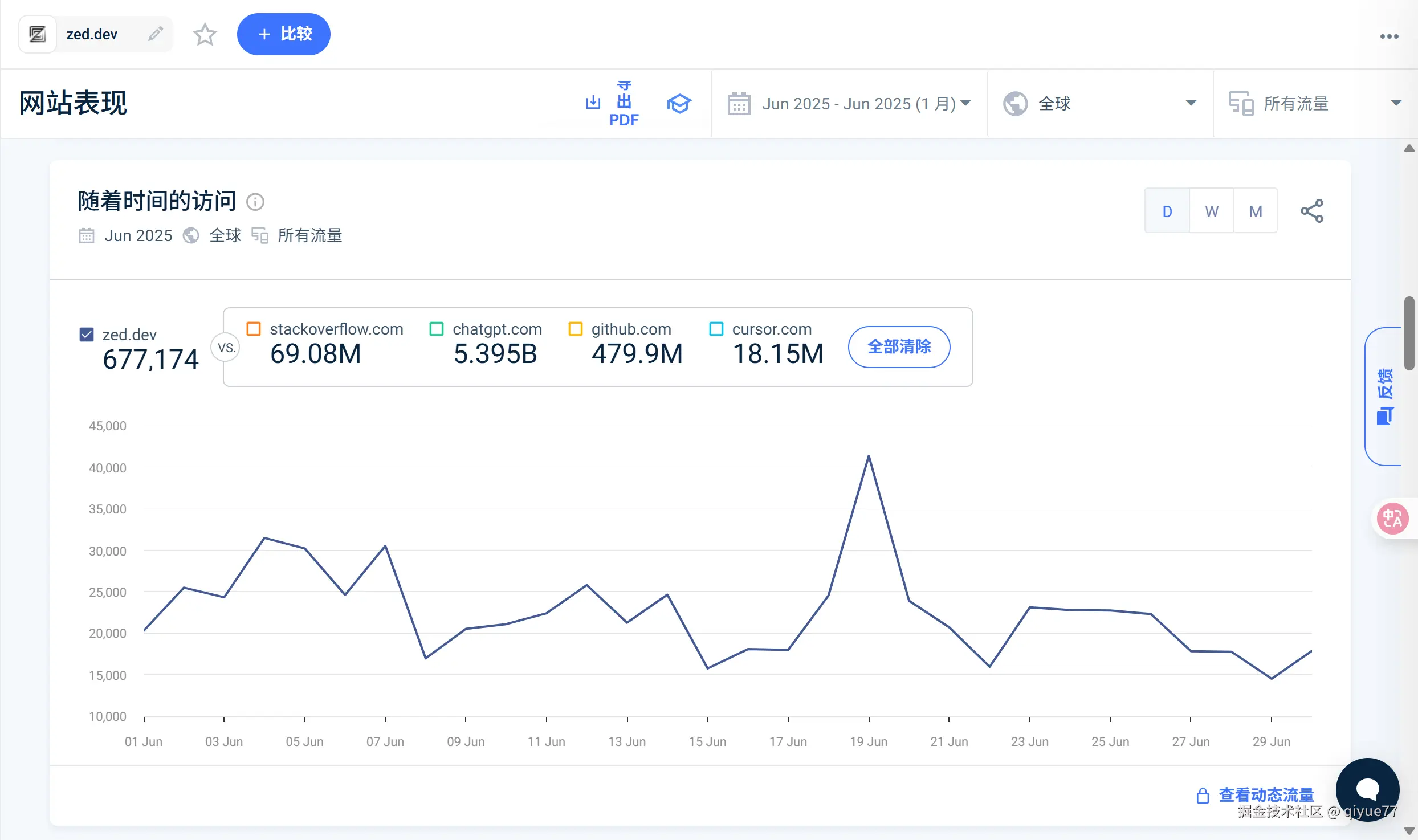Click the 比较 compare button
The height and width of the screenshot is (840, 1418).
(x=284, y=34)
